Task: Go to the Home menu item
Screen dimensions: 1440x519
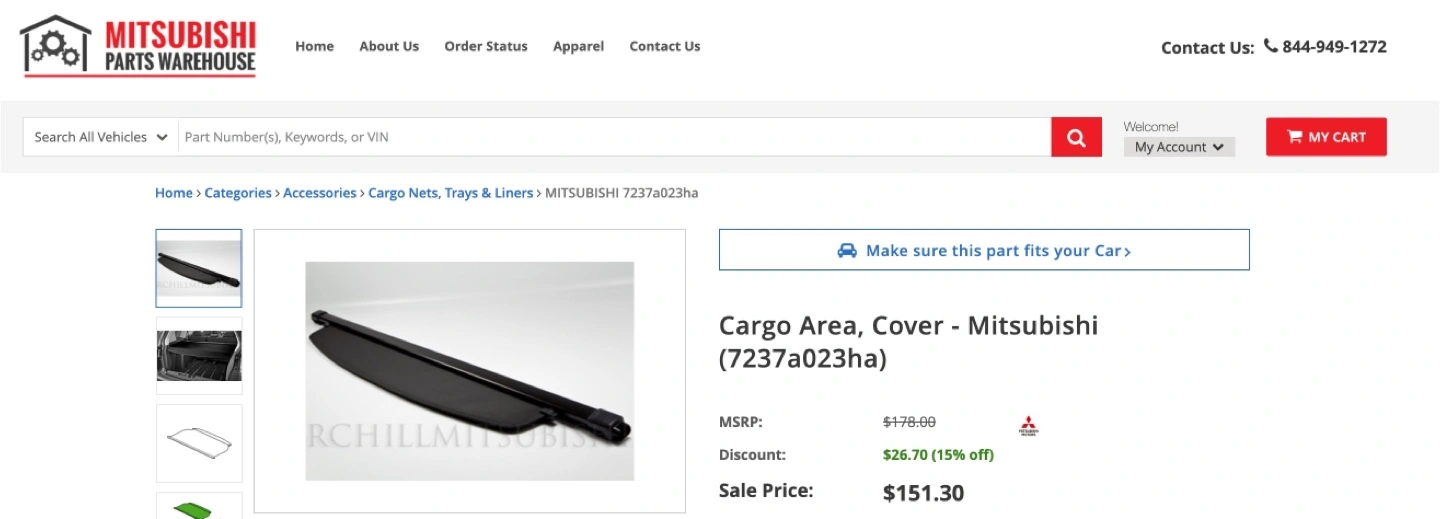Action: [314, 46]
